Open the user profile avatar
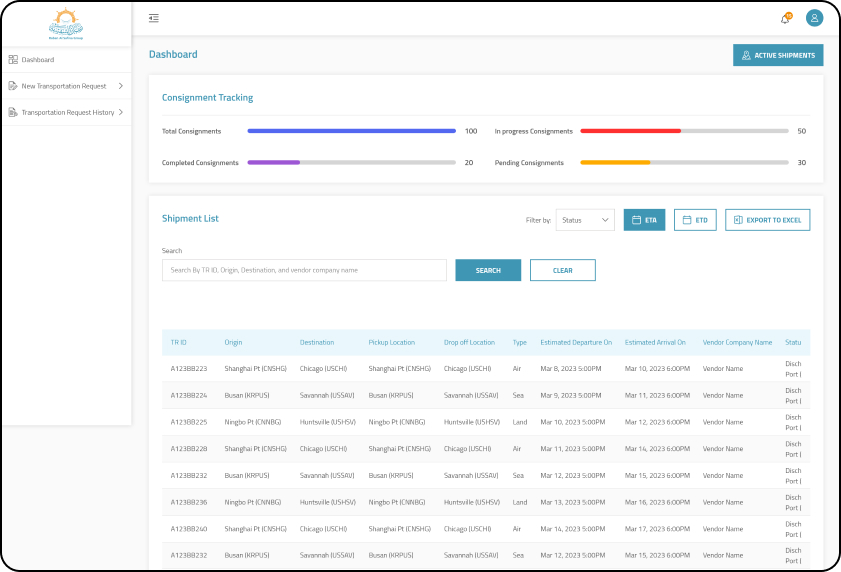Image resolution: width=841 pixels, height=572 pixels. coord(814,18)
